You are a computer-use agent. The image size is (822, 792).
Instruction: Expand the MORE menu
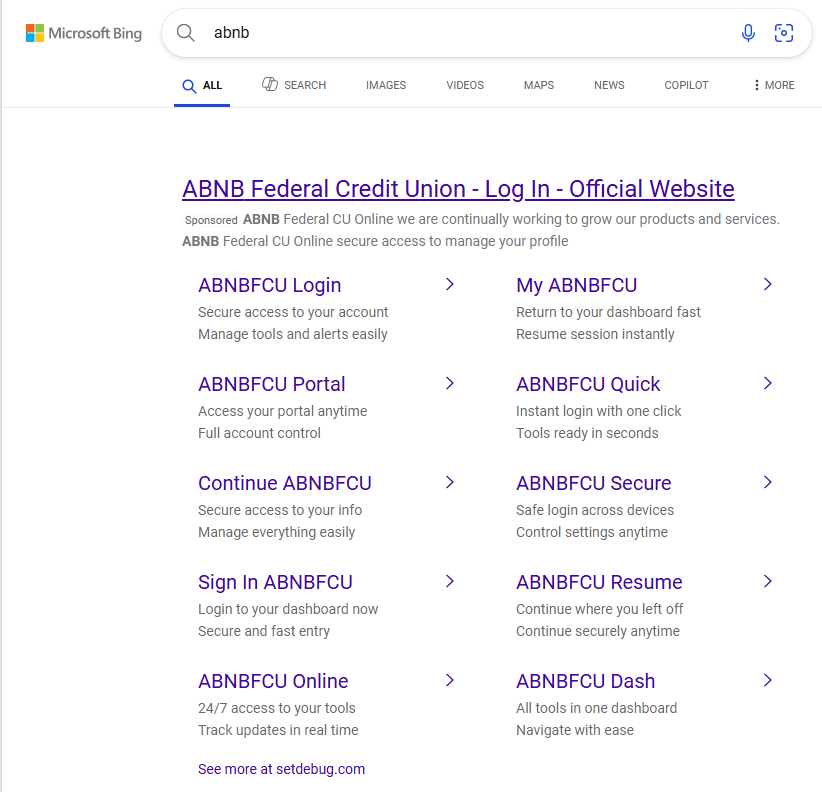(x=774, y=85)
